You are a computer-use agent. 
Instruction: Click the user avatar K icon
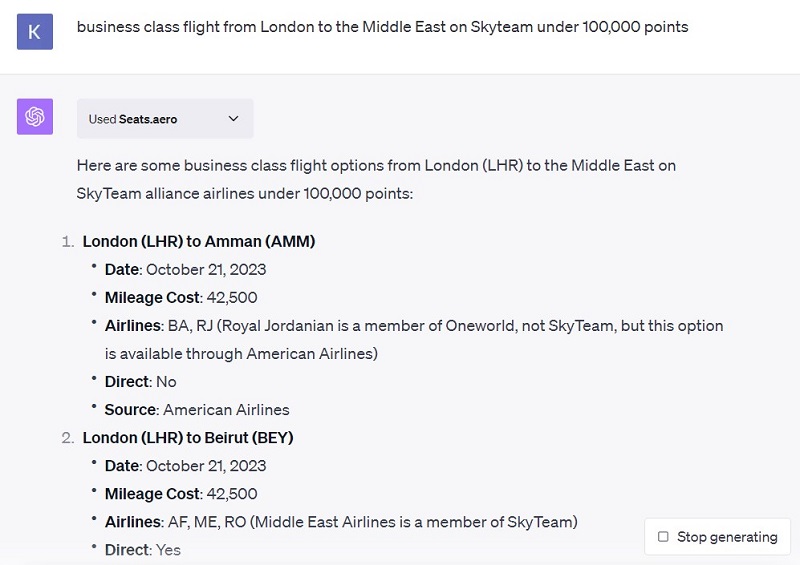[35, 32]
